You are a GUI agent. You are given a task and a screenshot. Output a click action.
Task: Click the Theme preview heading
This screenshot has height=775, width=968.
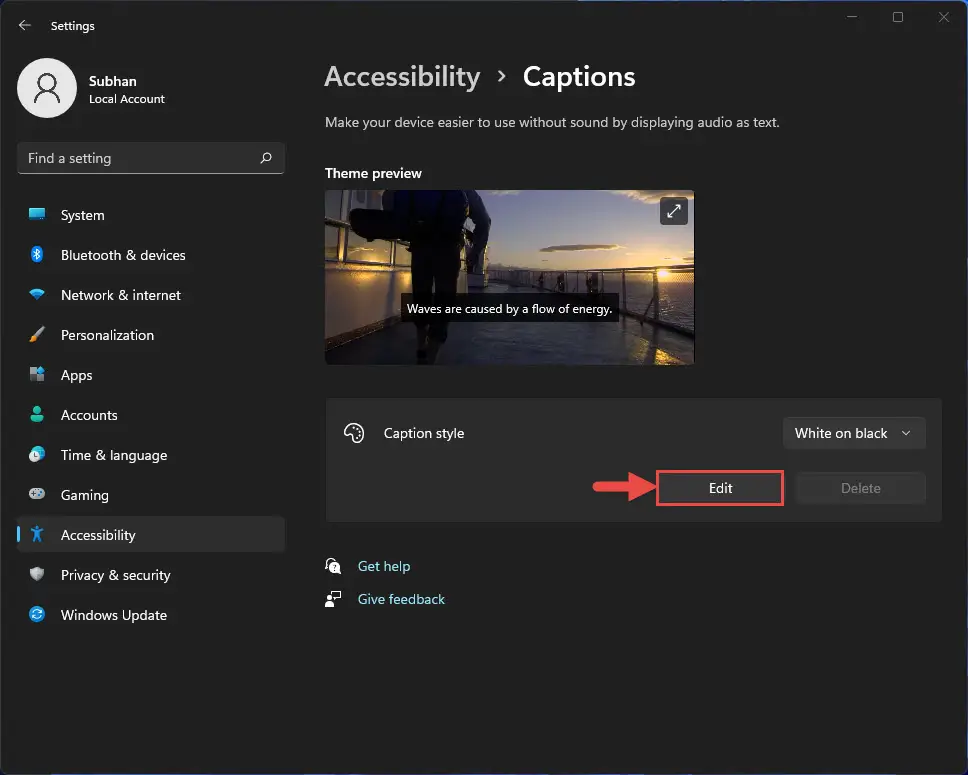click(373, 173)
